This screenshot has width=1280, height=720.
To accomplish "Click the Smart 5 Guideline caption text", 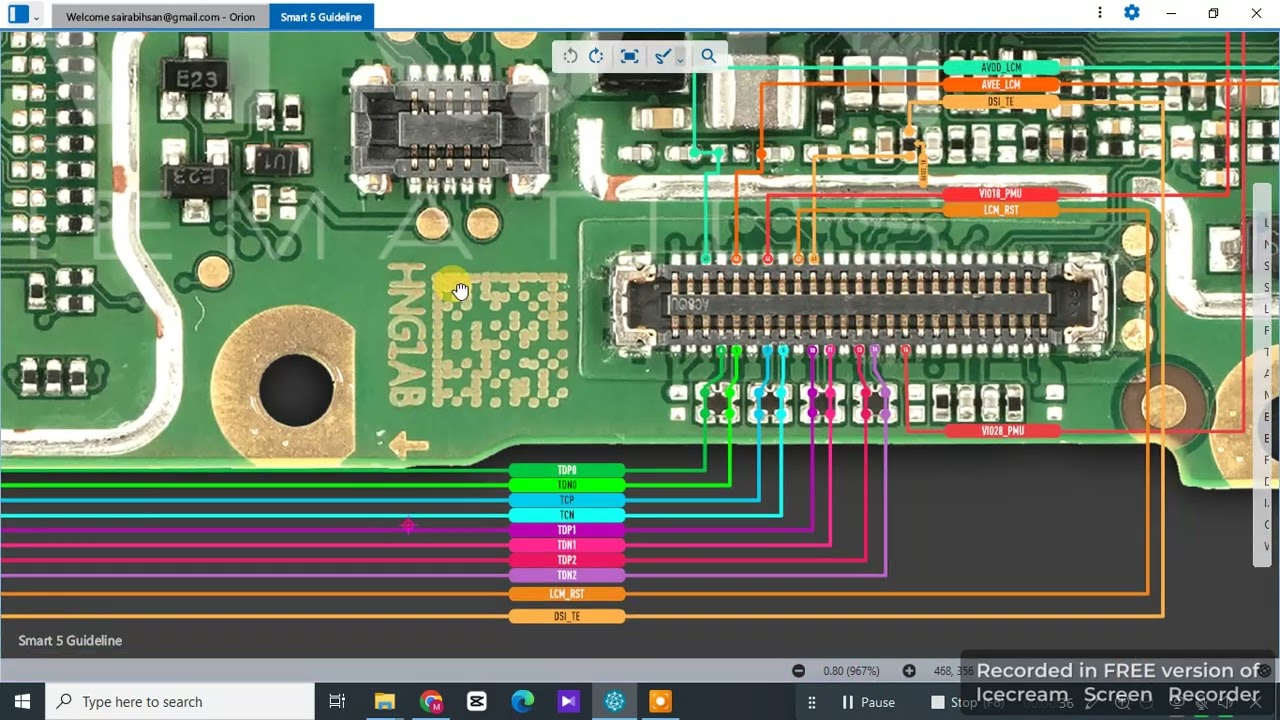I will [70, 640].
